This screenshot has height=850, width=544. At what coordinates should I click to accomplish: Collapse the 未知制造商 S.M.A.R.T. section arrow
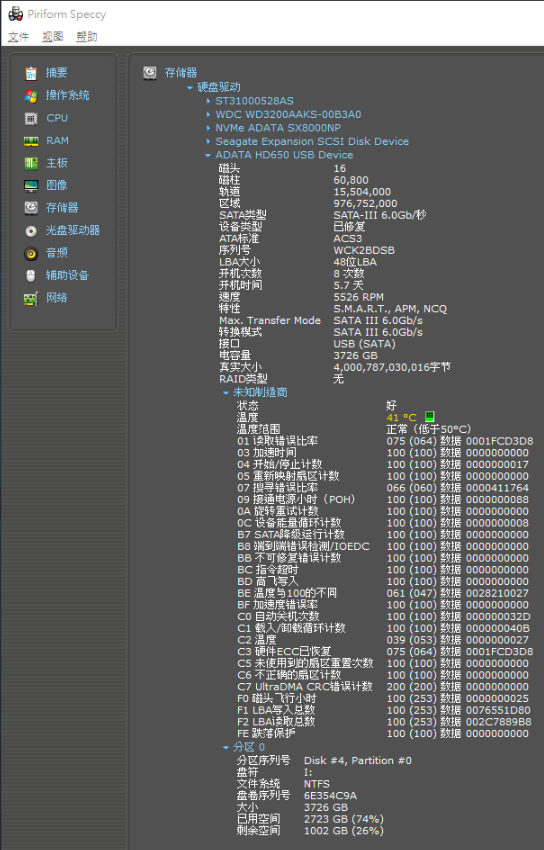[226, 392]
